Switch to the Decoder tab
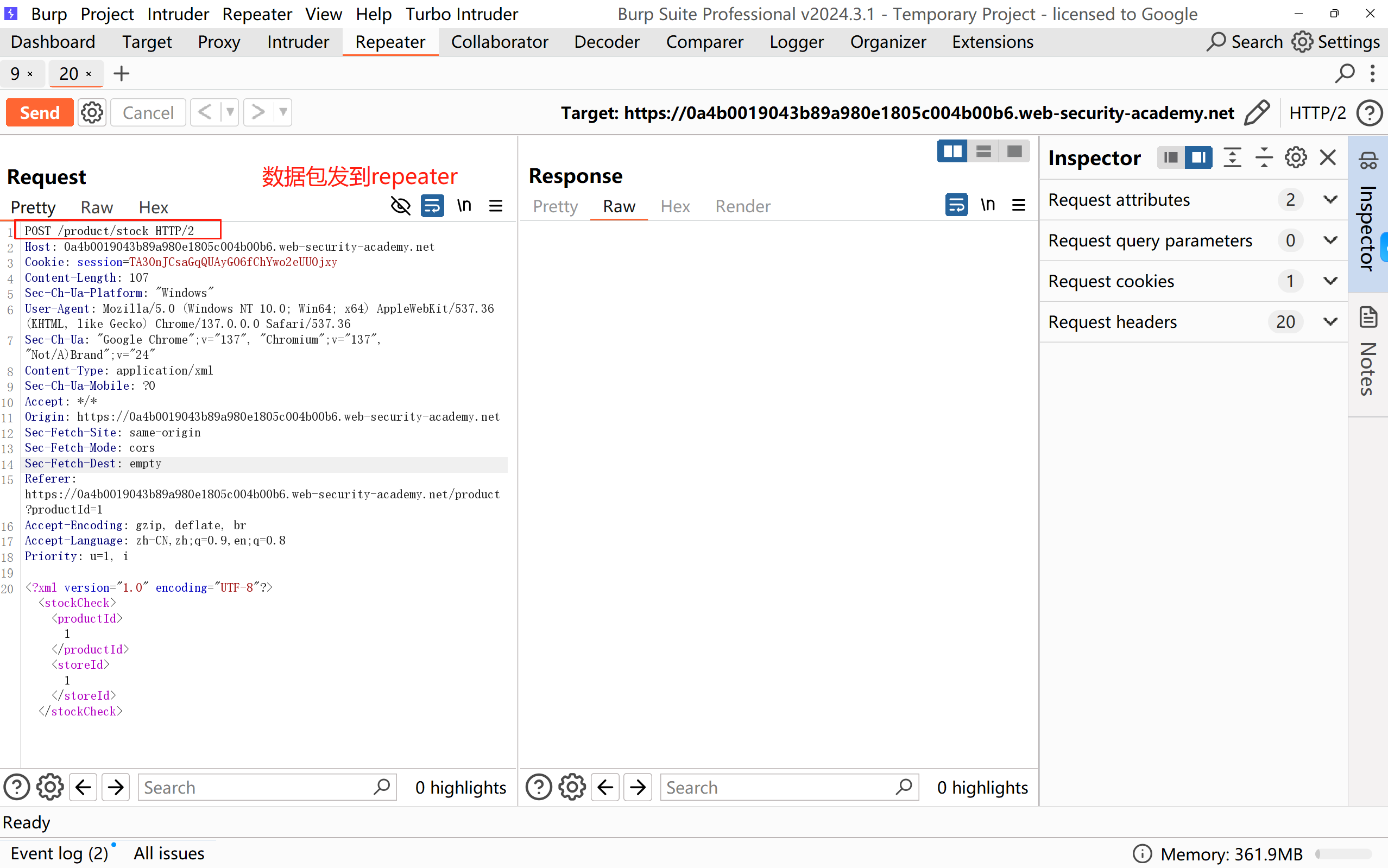 coord(607,42)
